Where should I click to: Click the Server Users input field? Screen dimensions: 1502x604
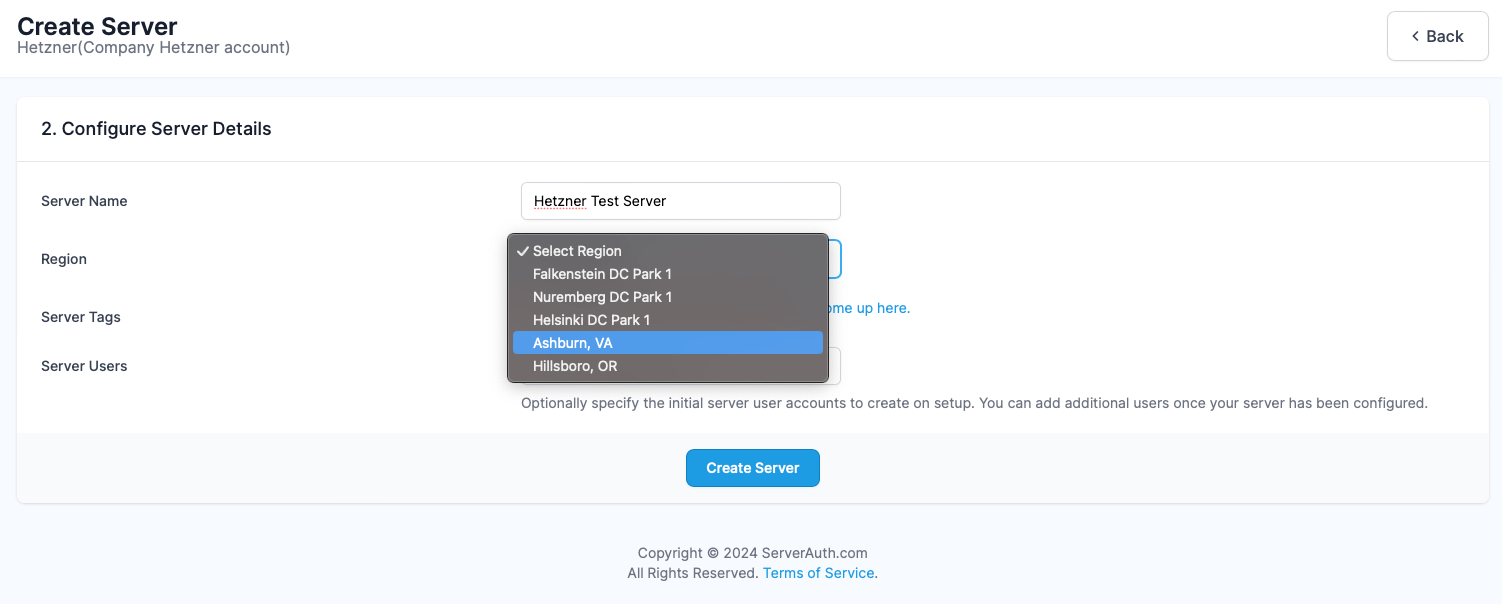[x=835, y=366]
